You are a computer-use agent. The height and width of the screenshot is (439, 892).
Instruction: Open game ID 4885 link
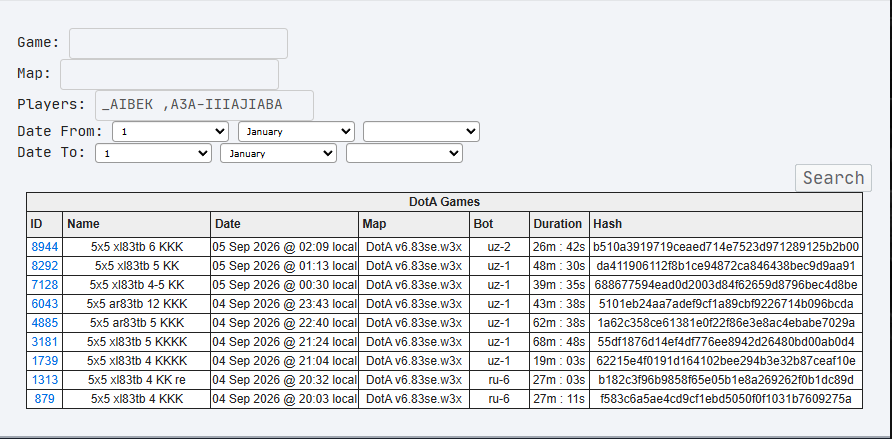44,323
